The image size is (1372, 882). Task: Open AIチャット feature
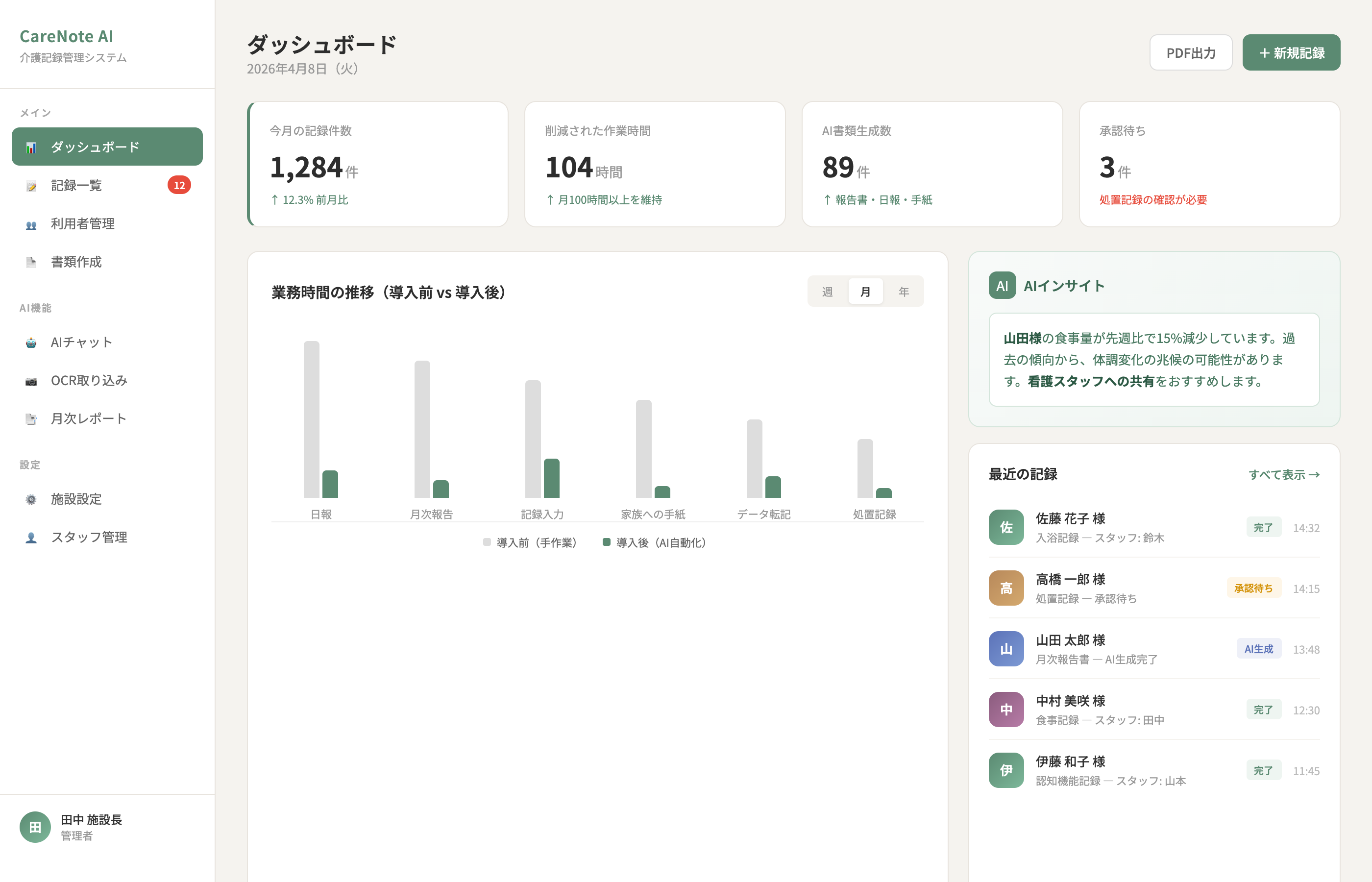(x=107, y=342)
